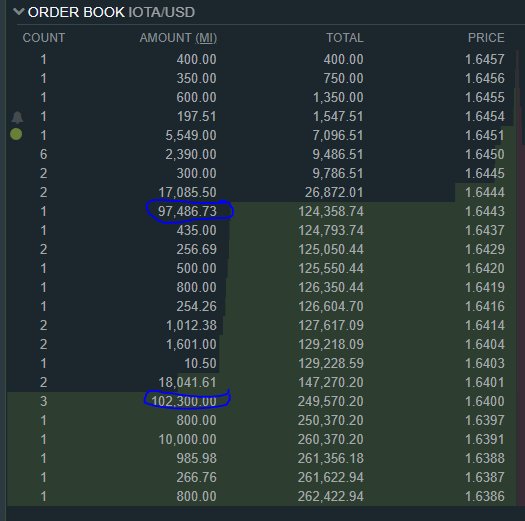The width and height of the screenshot is (525, 521).
Task: Click total 1,547.51
Action: point(338,117)
